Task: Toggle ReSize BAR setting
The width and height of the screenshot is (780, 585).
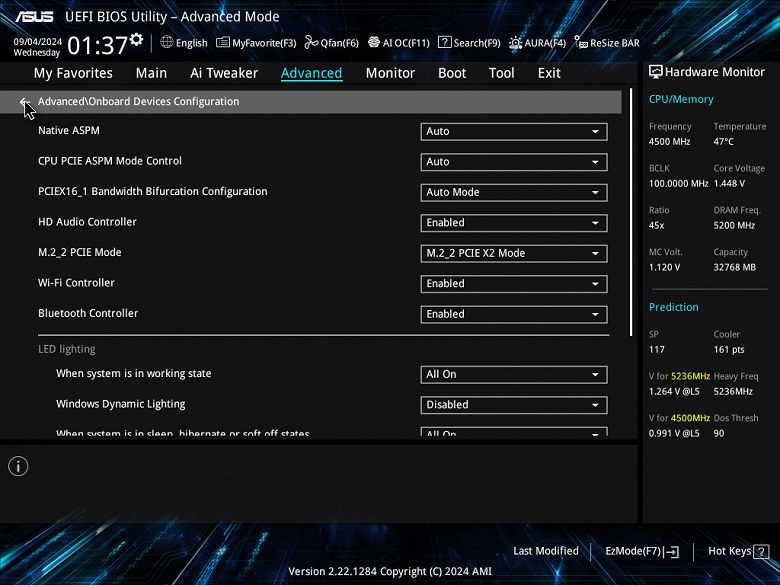Action: (x=607, y=43)
